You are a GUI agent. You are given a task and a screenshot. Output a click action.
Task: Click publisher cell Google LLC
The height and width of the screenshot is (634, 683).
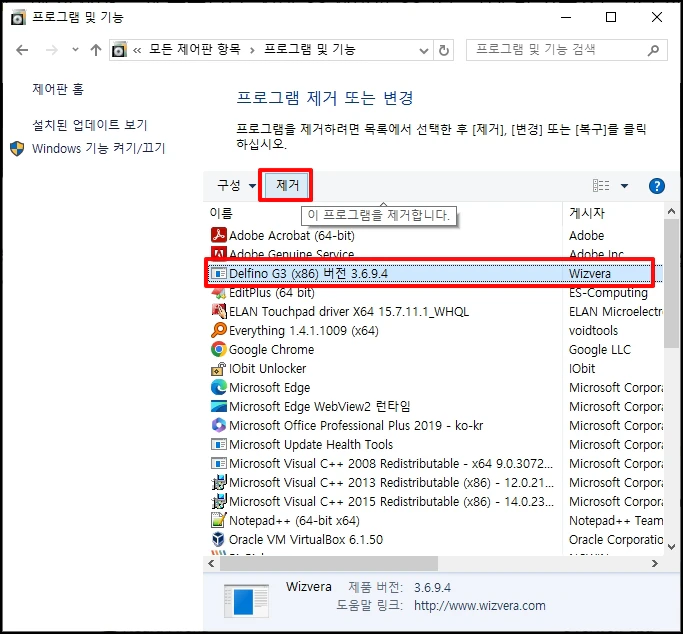click(x=600, y=349)
